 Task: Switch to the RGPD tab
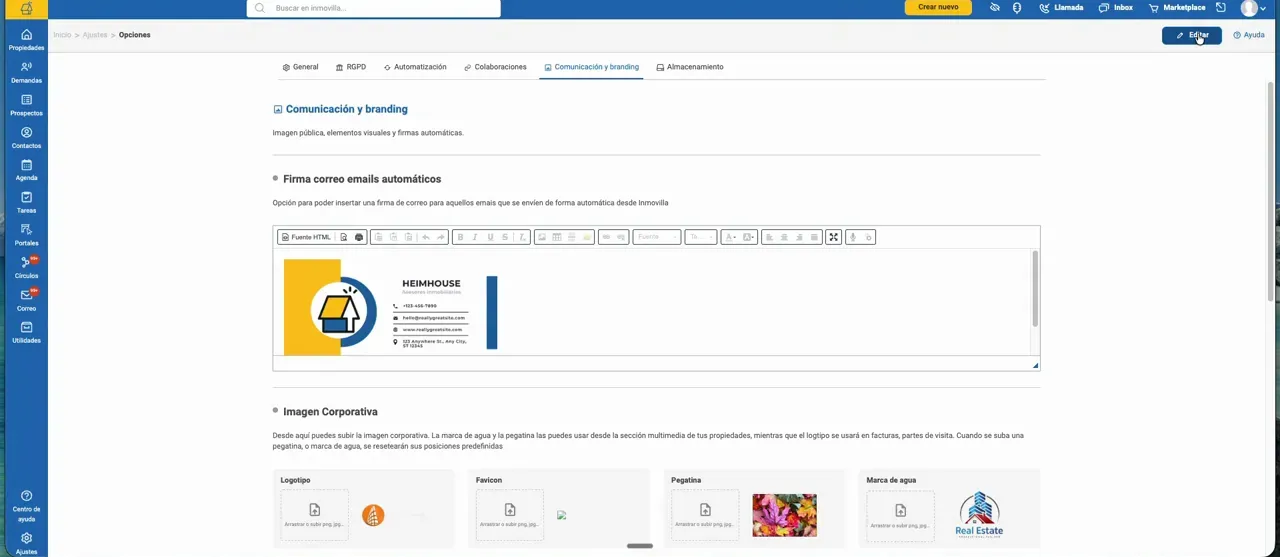[x=351, y=67]
